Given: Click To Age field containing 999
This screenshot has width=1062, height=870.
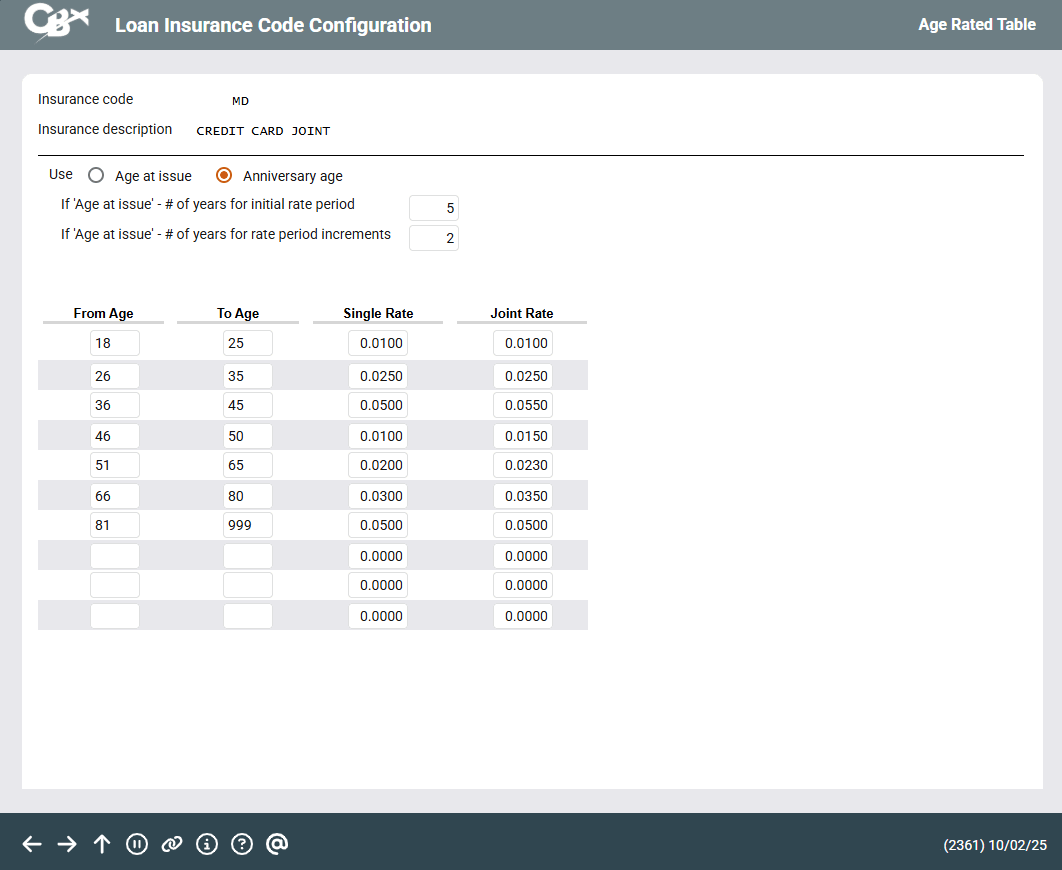Looking at the screenshot, I should click(x=248, y=525).
